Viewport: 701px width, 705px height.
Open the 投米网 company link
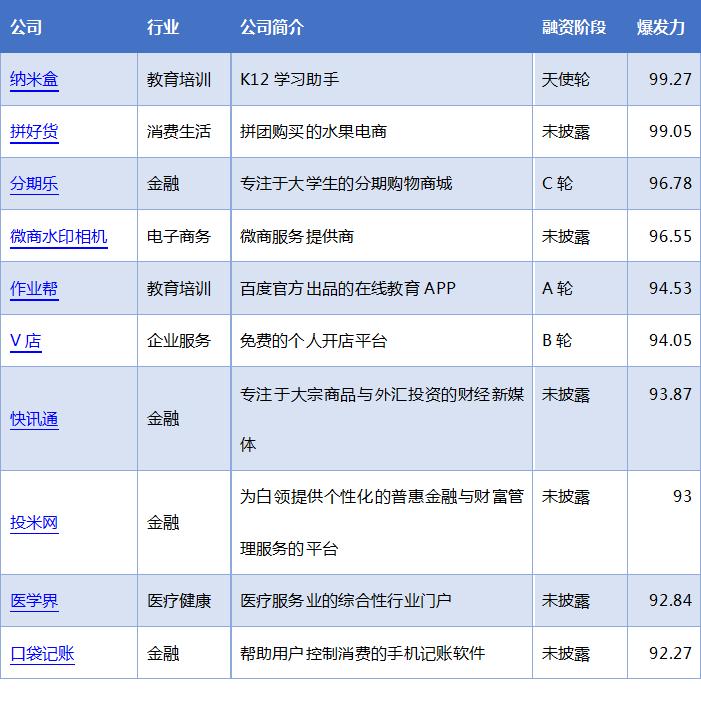tap(34, 522)
